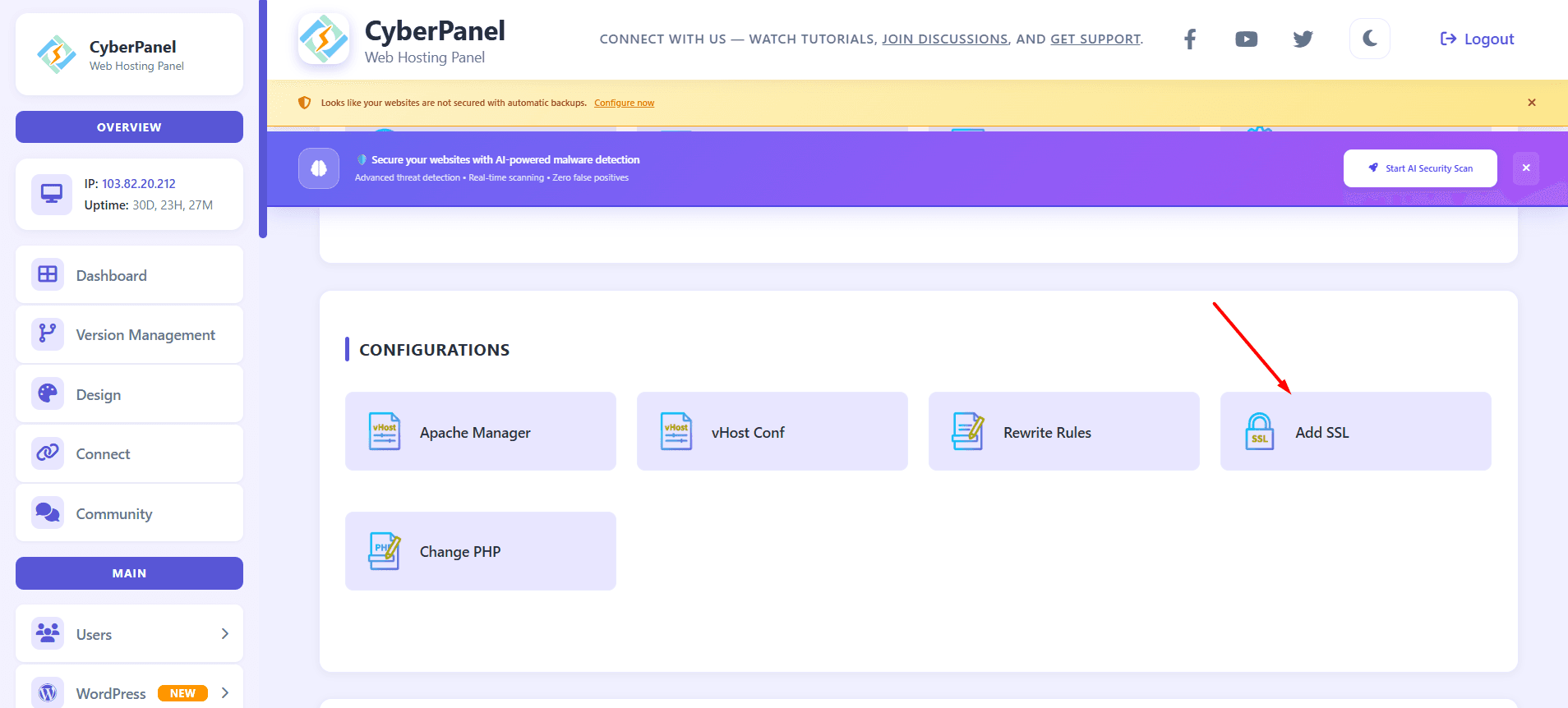Click the Twitter bird icon
This screenshot has width=1568, height=708.
pyautogui.click(x=1303, y=39)
